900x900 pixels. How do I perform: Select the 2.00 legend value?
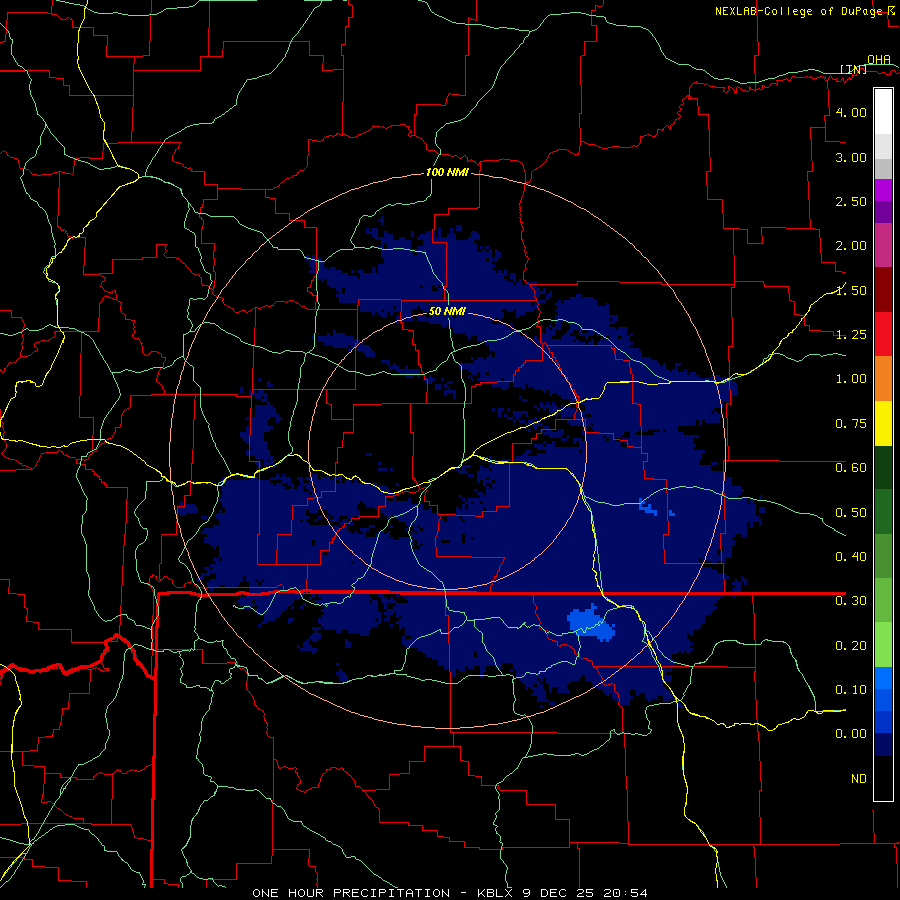(851, 246)
